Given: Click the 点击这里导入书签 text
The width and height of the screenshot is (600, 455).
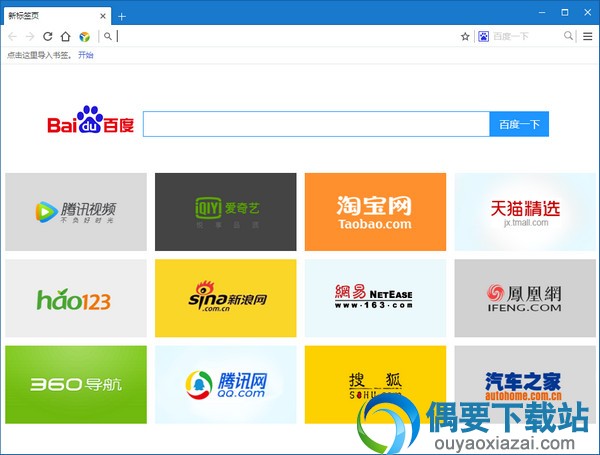Looking at the screenshot, I should click(x=38, y=55).
